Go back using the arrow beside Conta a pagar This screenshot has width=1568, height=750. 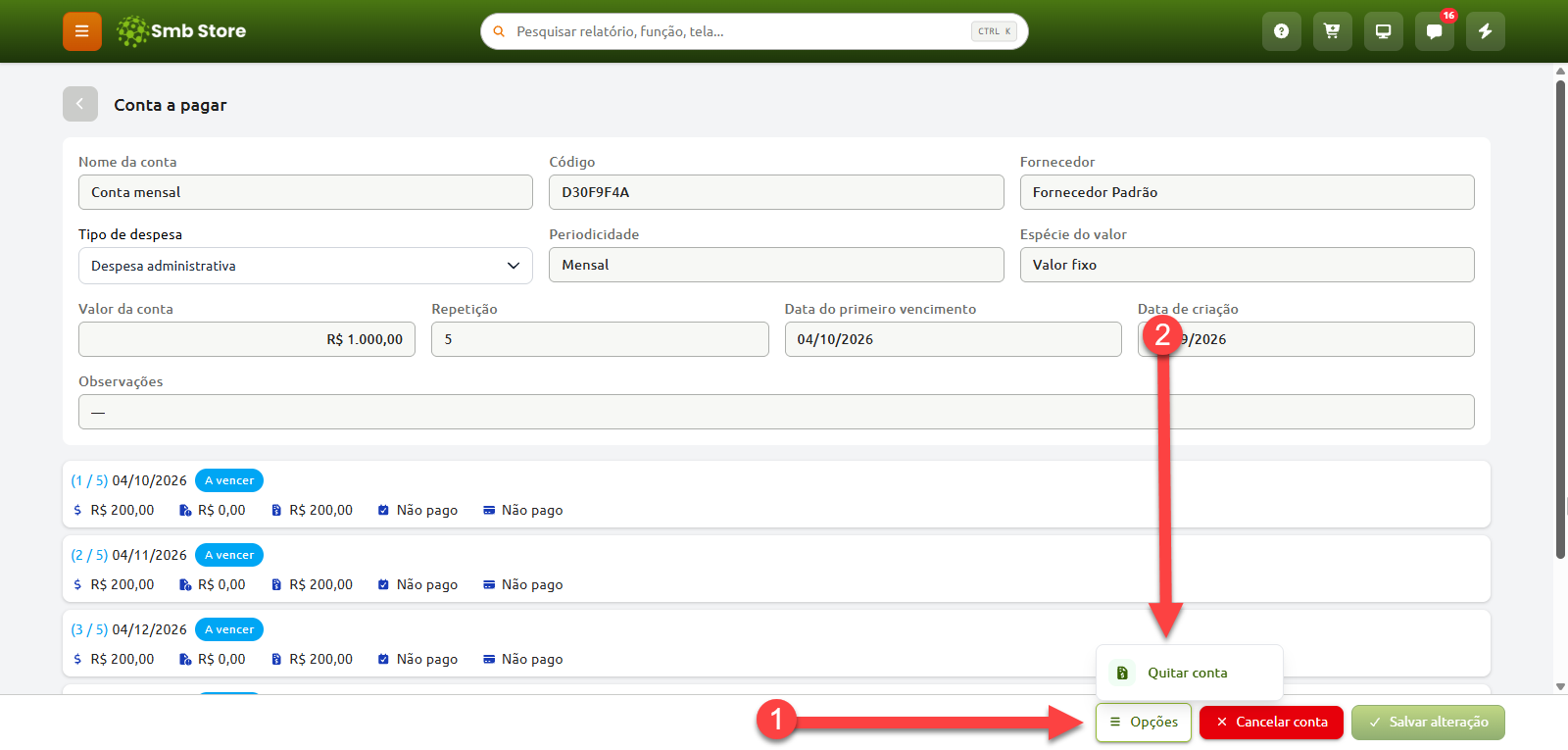point(80,104)
